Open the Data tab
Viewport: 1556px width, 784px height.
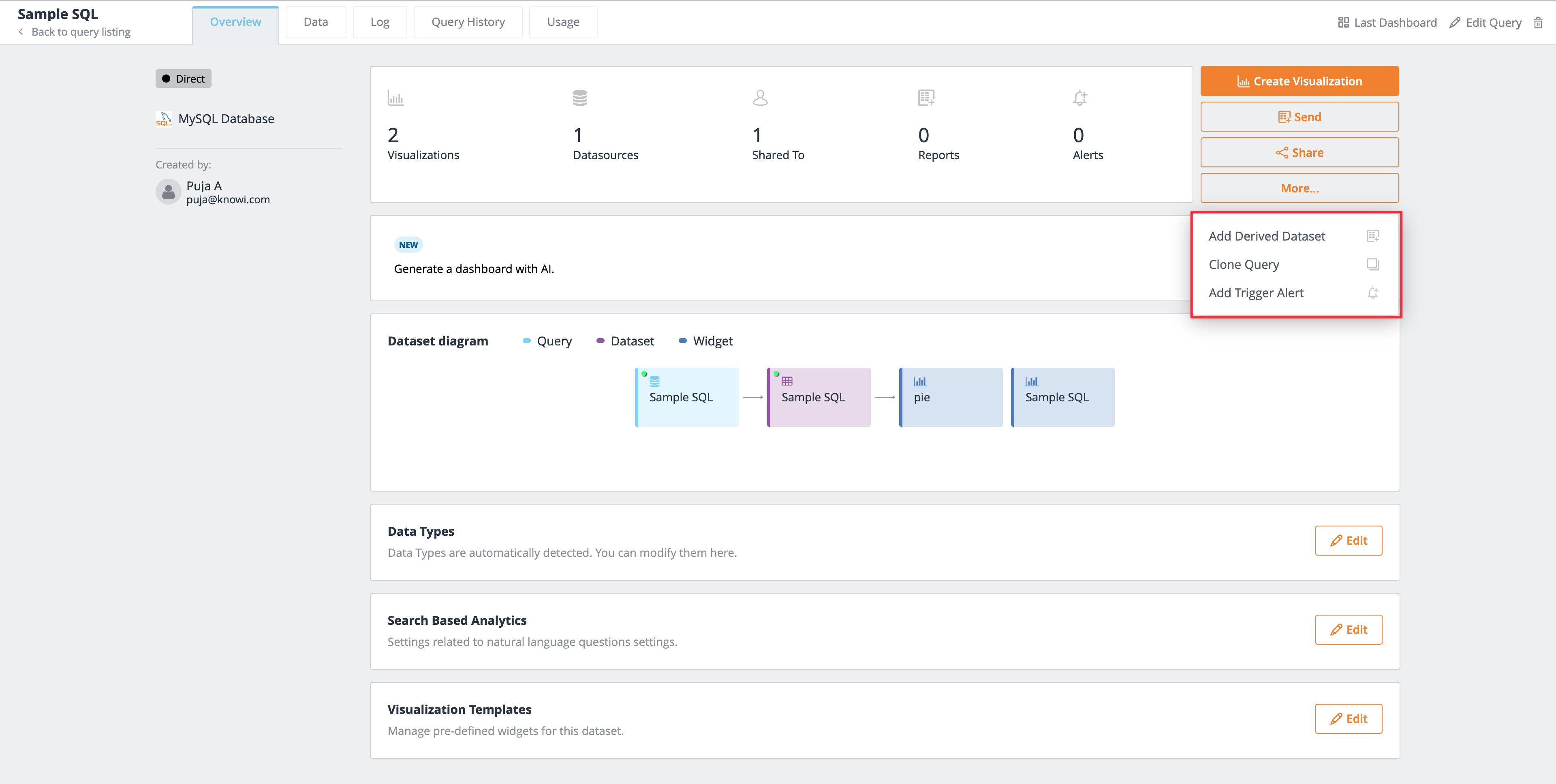(x=315, y=22)
